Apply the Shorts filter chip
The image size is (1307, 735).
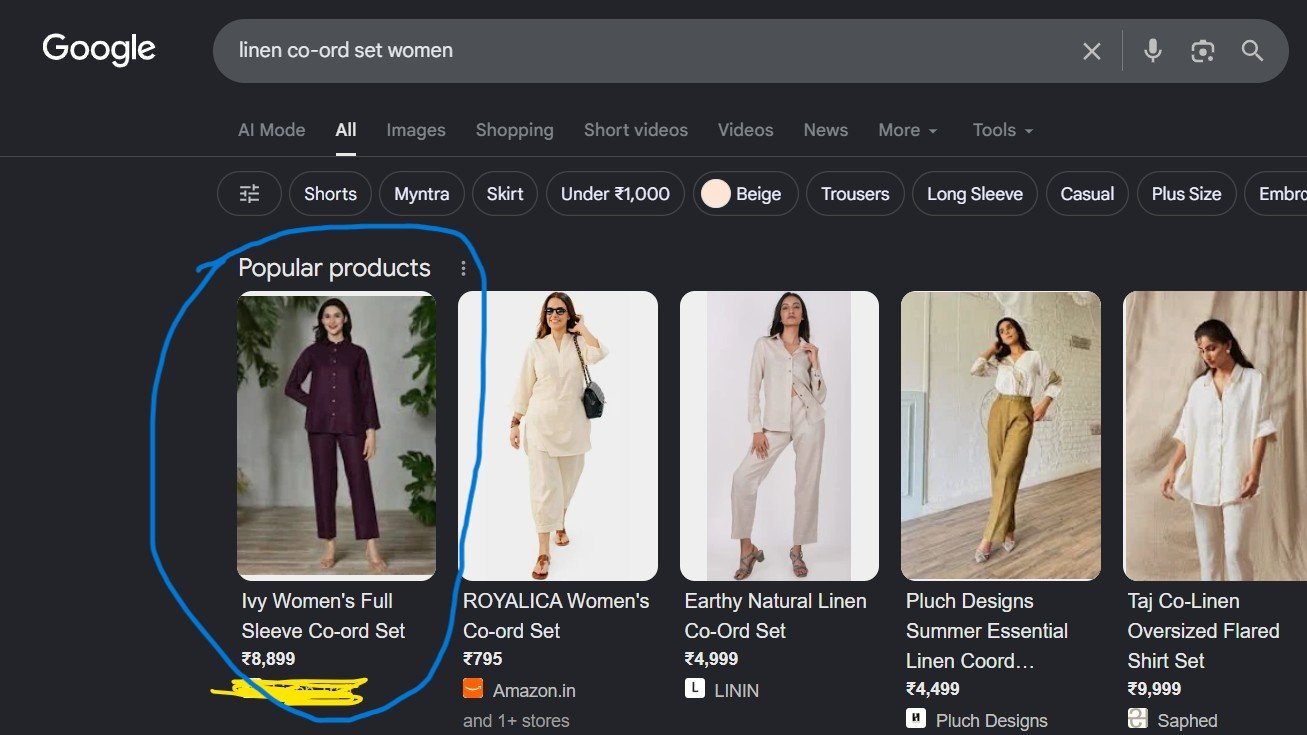(x=330, y=194)
